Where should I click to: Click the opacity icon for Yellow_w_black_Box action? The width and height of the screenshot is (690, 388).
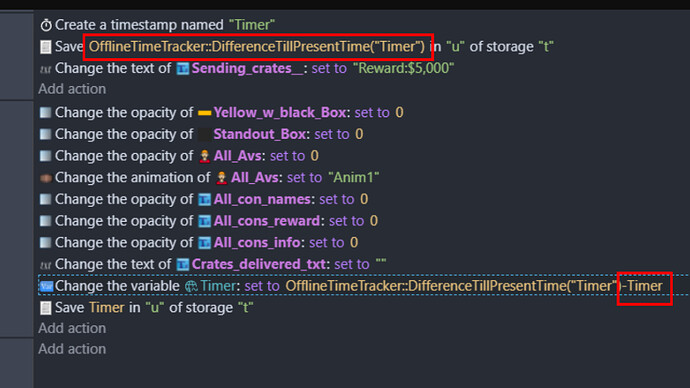45,113
